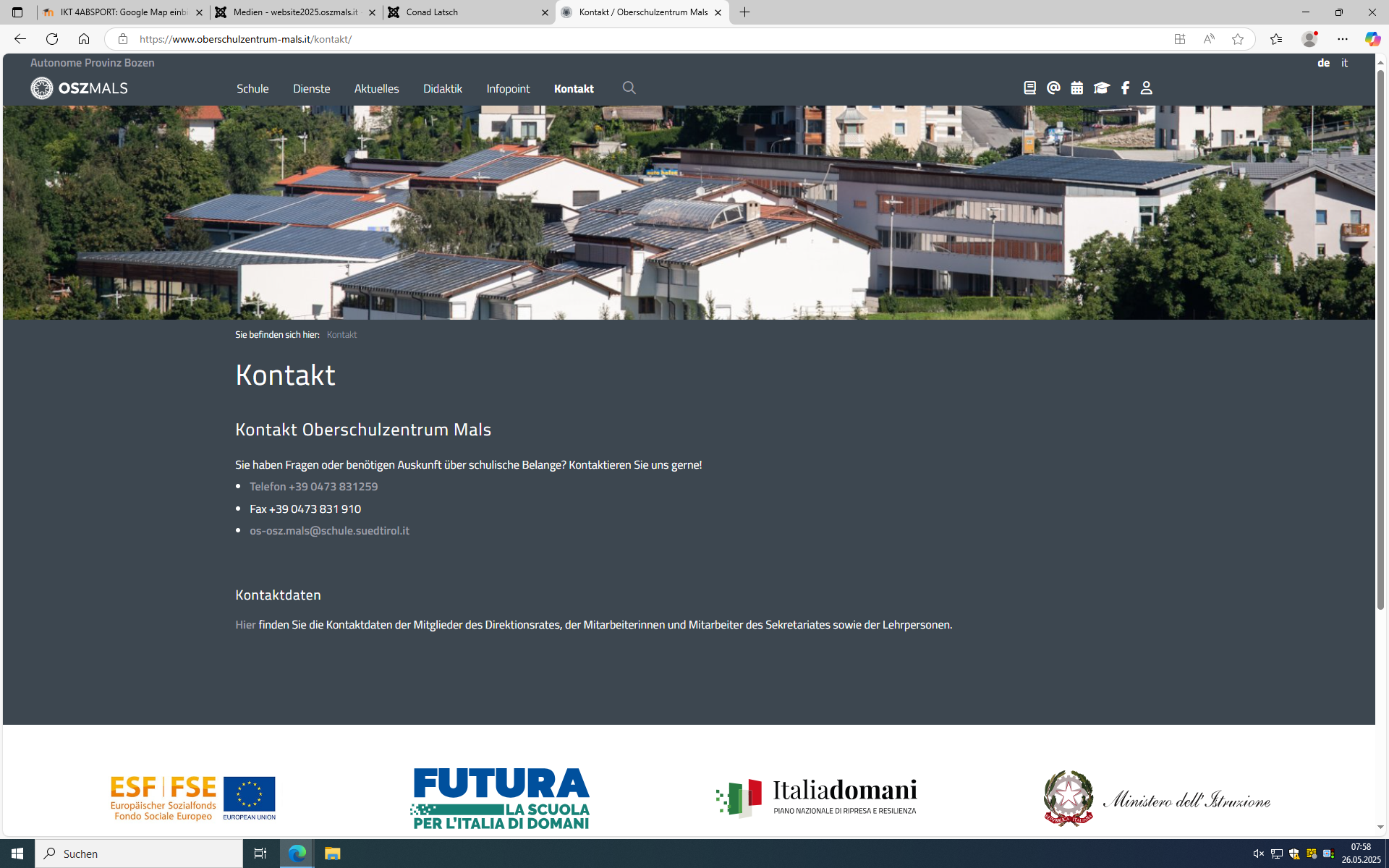This screenshot has height=868, width=1389.
Task: Open the website search magnifier icon
Action: click(629, 88)
